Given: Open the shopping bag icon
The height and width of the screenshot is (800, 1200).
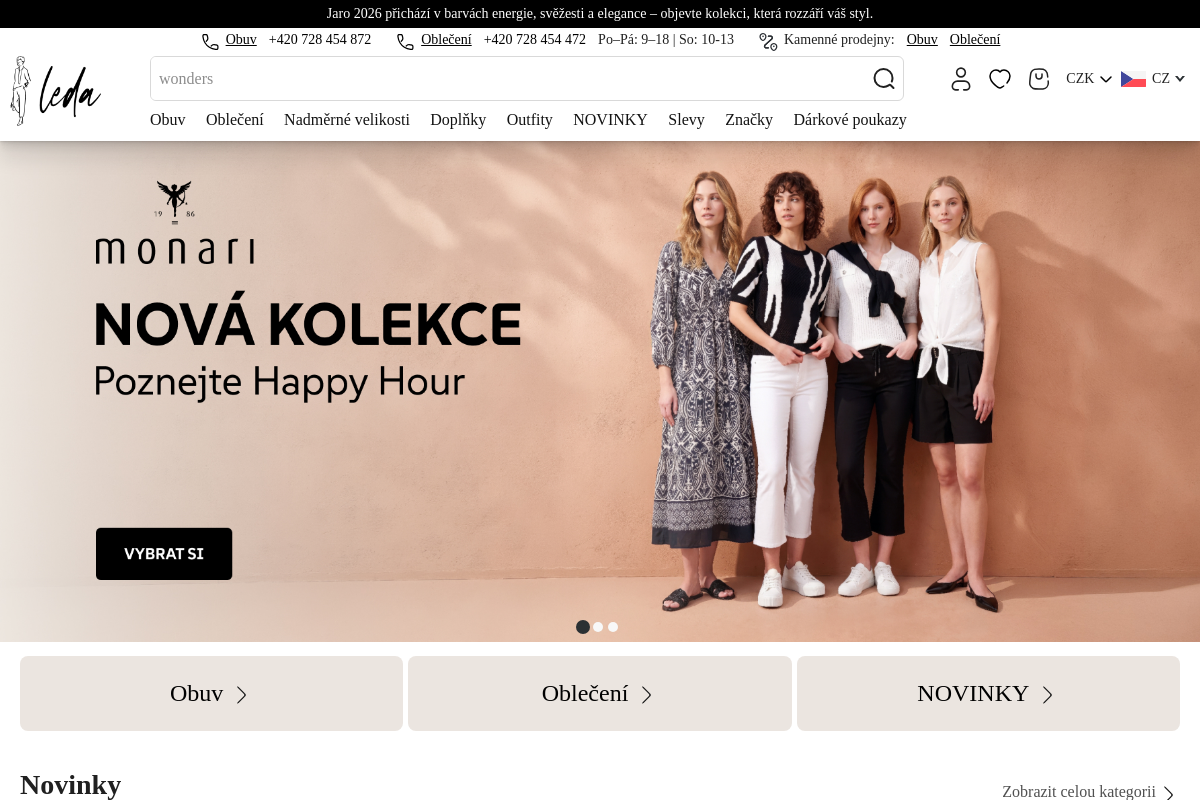Looking at the screenshot, I should (x=1039, y=78).
